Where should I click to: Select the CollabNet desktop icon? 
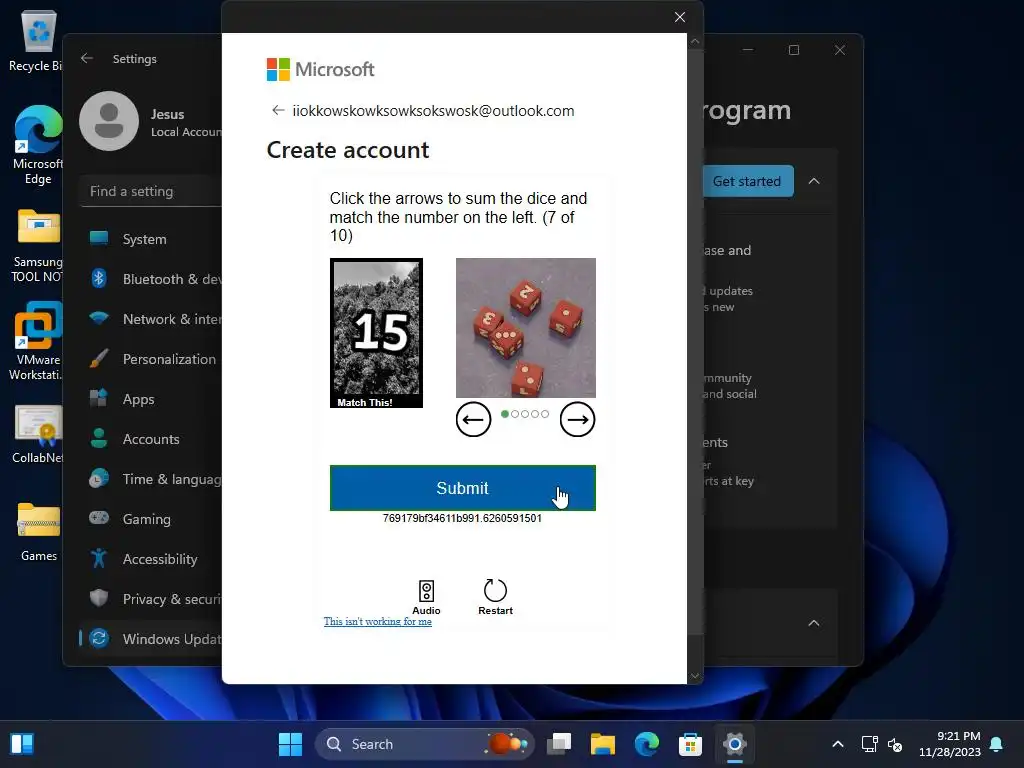[x=38, y=434]
